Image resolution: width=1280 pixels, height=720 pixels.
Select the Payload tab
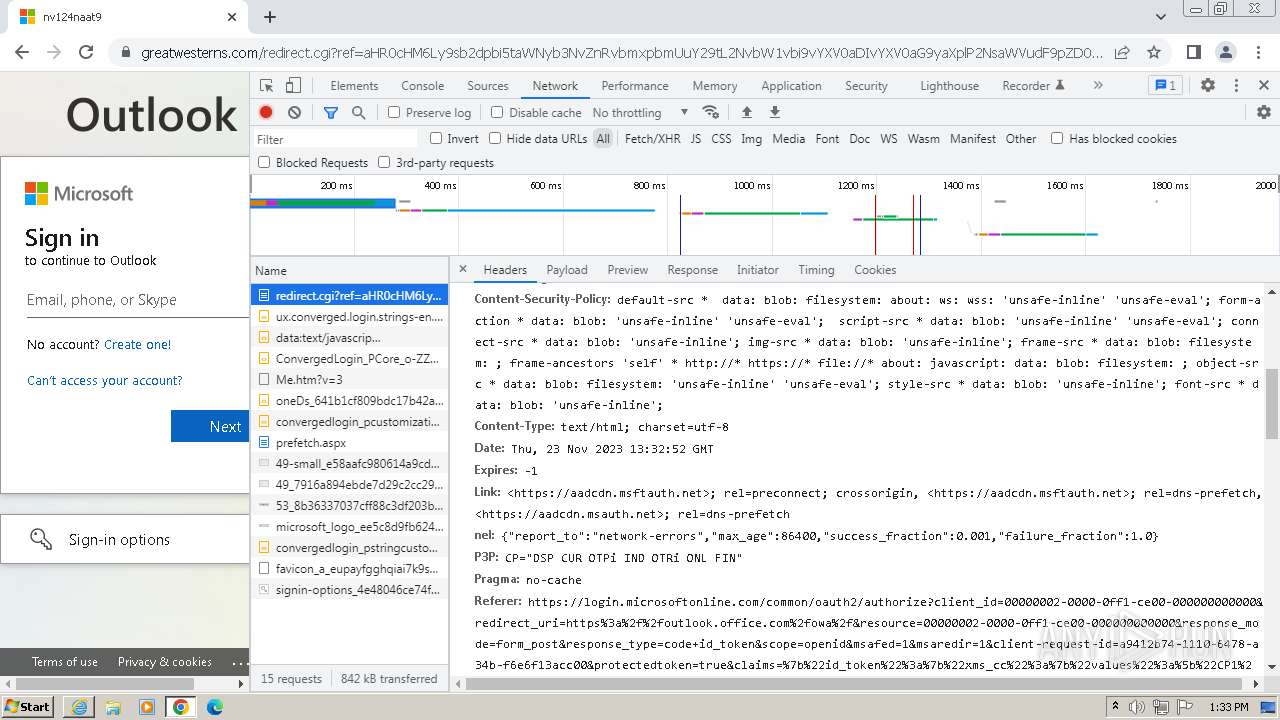(x=567, y=270)
